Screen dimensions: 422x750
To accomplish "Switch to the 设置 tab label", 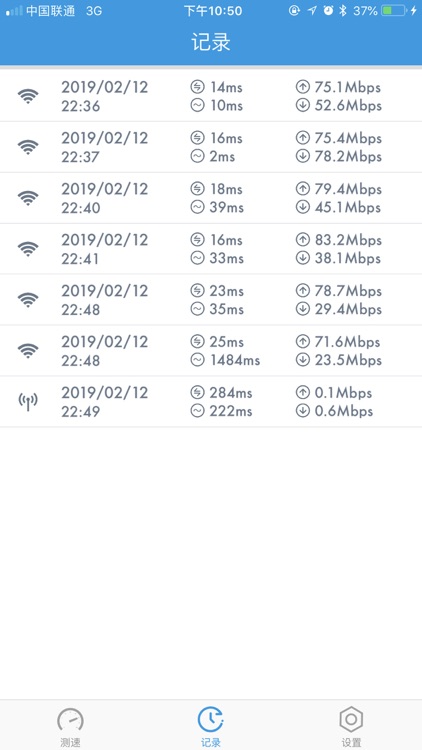I will point(351,742).
